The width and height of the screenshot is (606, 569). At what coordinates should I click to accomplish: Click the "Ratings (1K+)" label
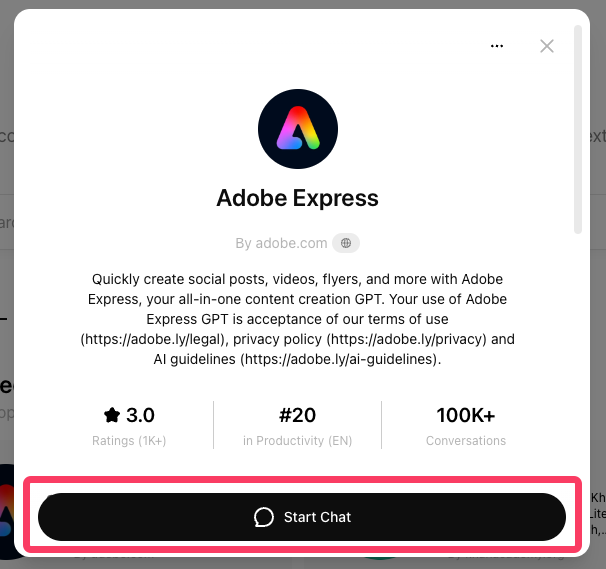128,440
